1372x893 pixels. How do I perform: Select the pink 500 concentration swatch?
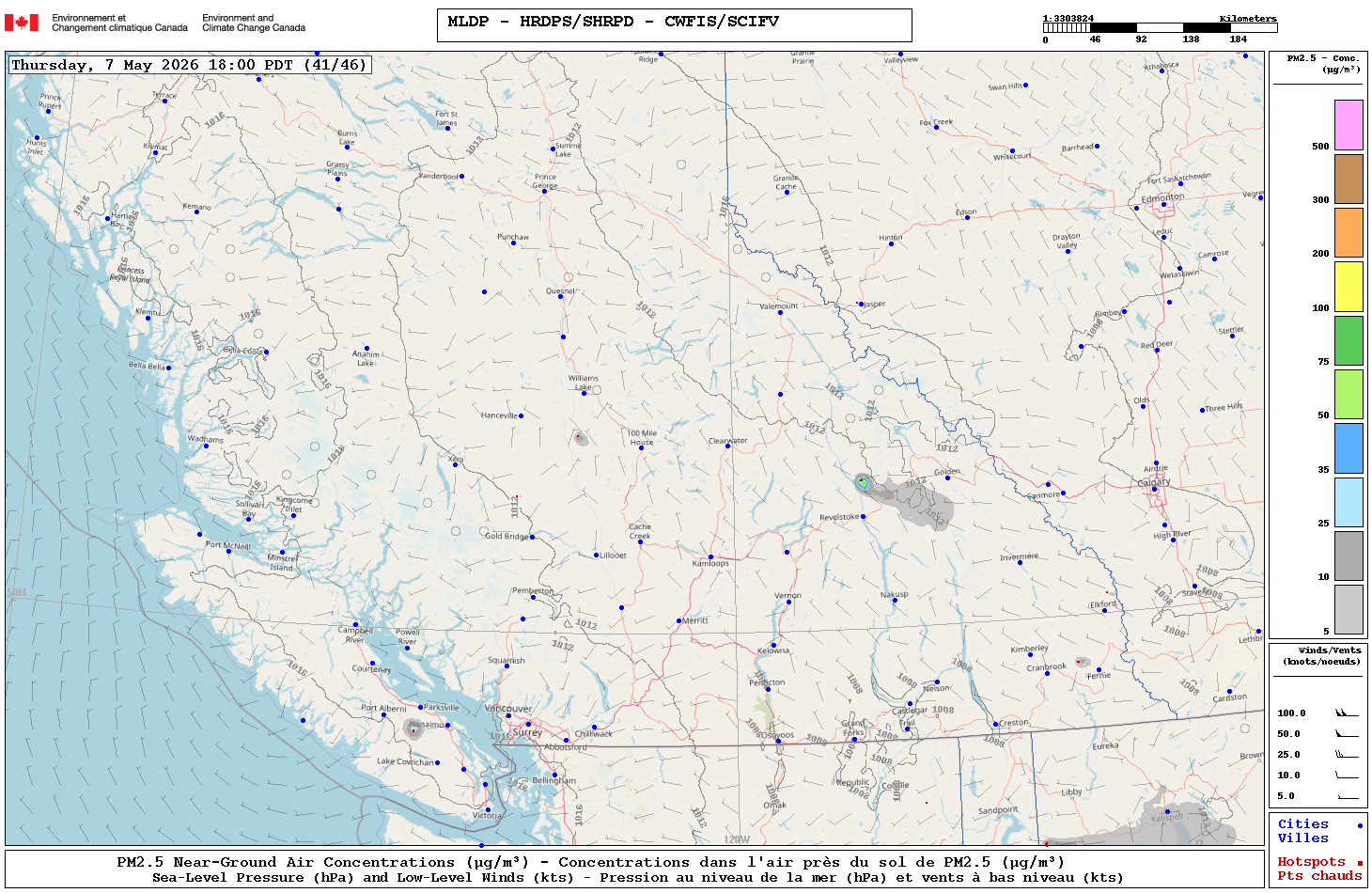1349,125
